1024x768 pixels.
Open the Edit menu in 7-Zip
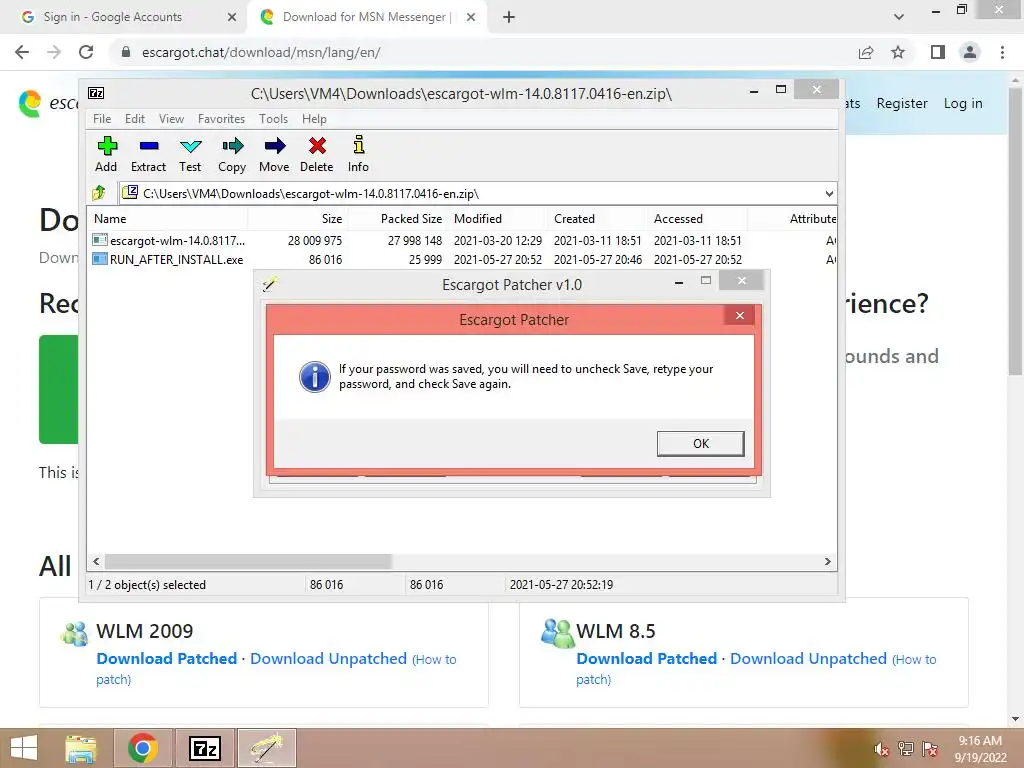coord(135,119)
